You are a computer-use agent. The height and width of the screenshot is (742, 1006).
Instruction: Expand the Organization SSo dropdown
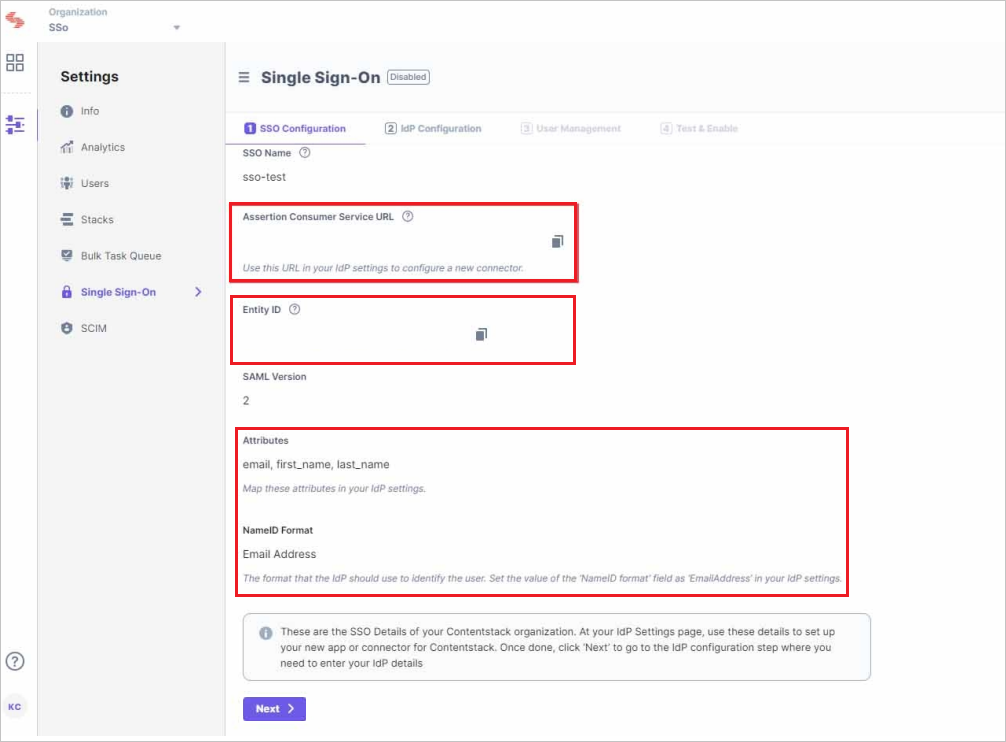176,27
